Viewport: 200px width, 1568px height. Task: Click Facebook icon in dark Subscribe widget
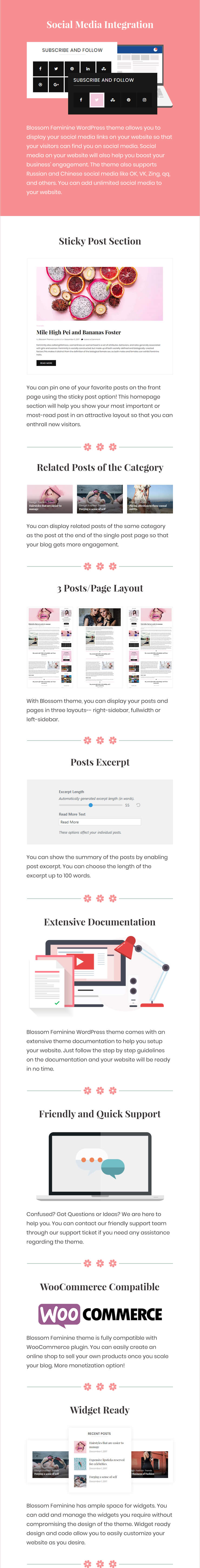click(81, 100)
